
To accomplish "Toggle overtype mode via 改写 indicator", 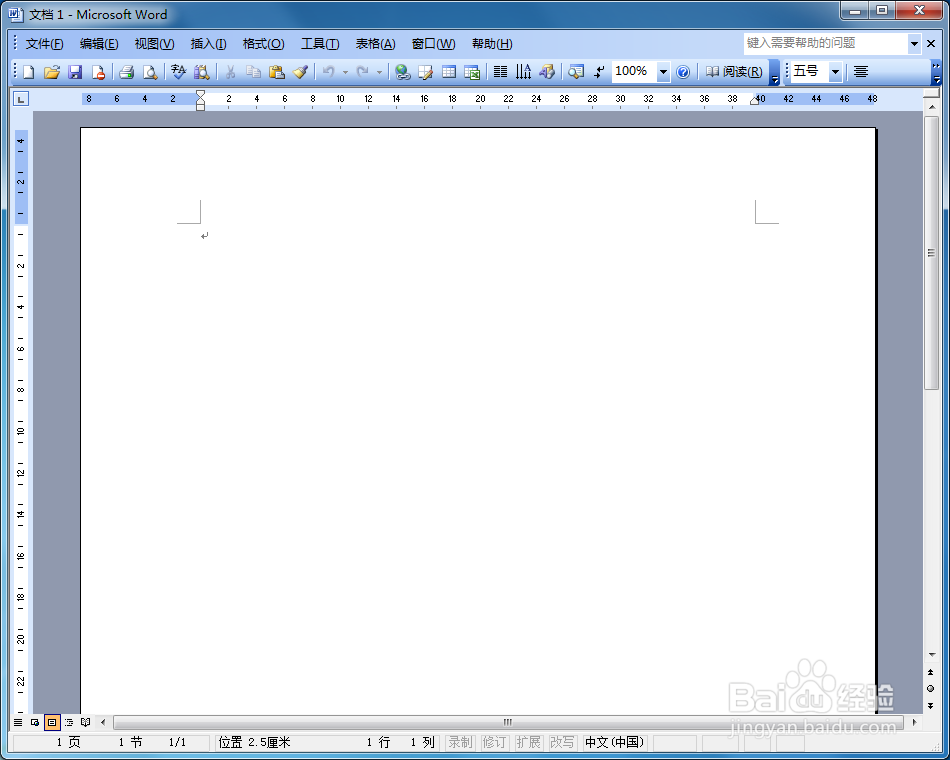I will pos(562,743).
